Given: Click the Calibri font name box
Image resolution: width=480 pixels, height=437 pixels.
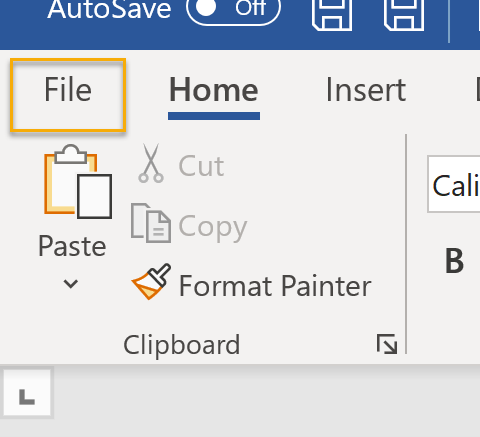Looking at the screenshot, I should [454, 184].
